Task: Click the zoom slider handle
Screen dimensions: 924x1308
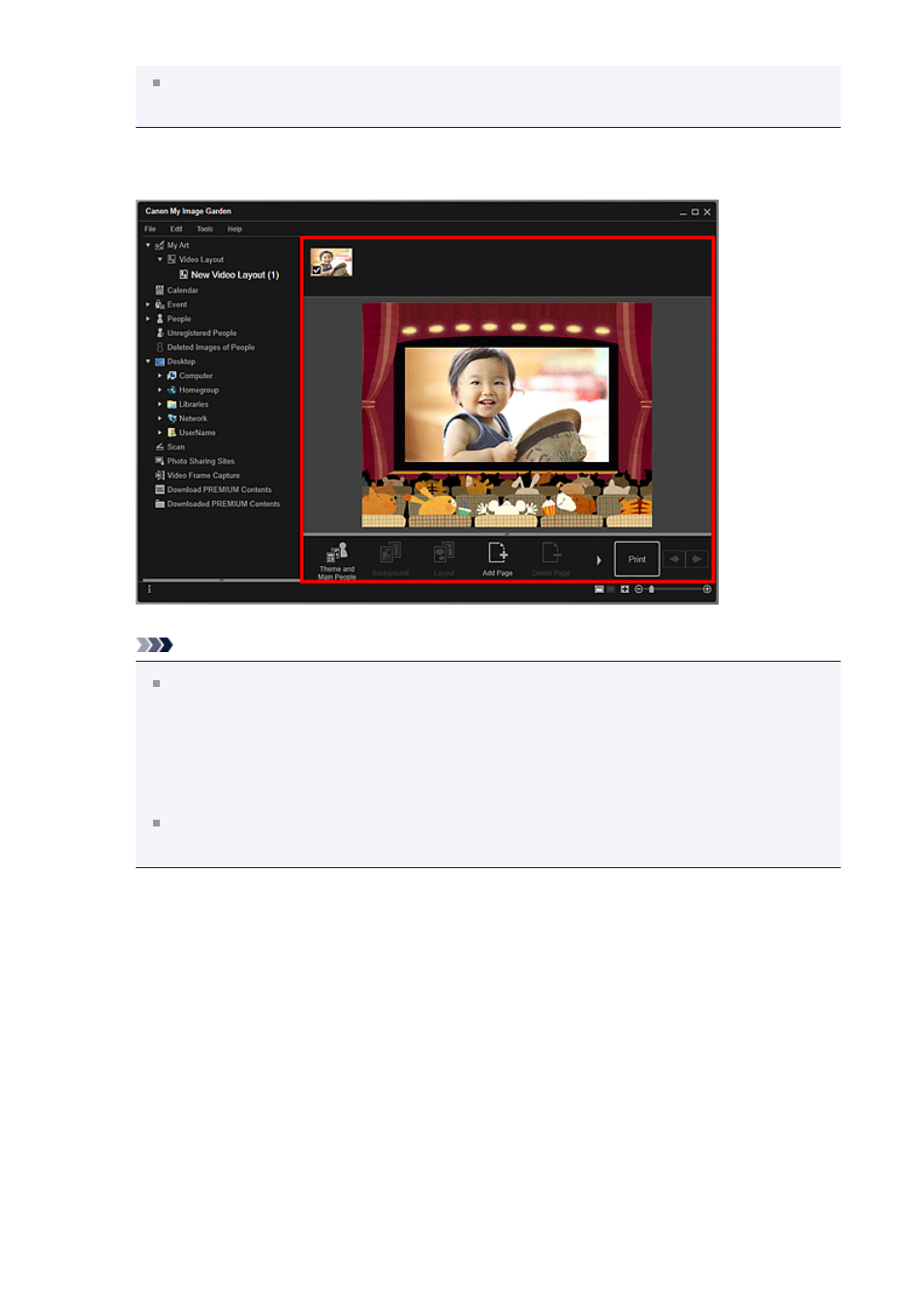Action: (x=652, y=589)
